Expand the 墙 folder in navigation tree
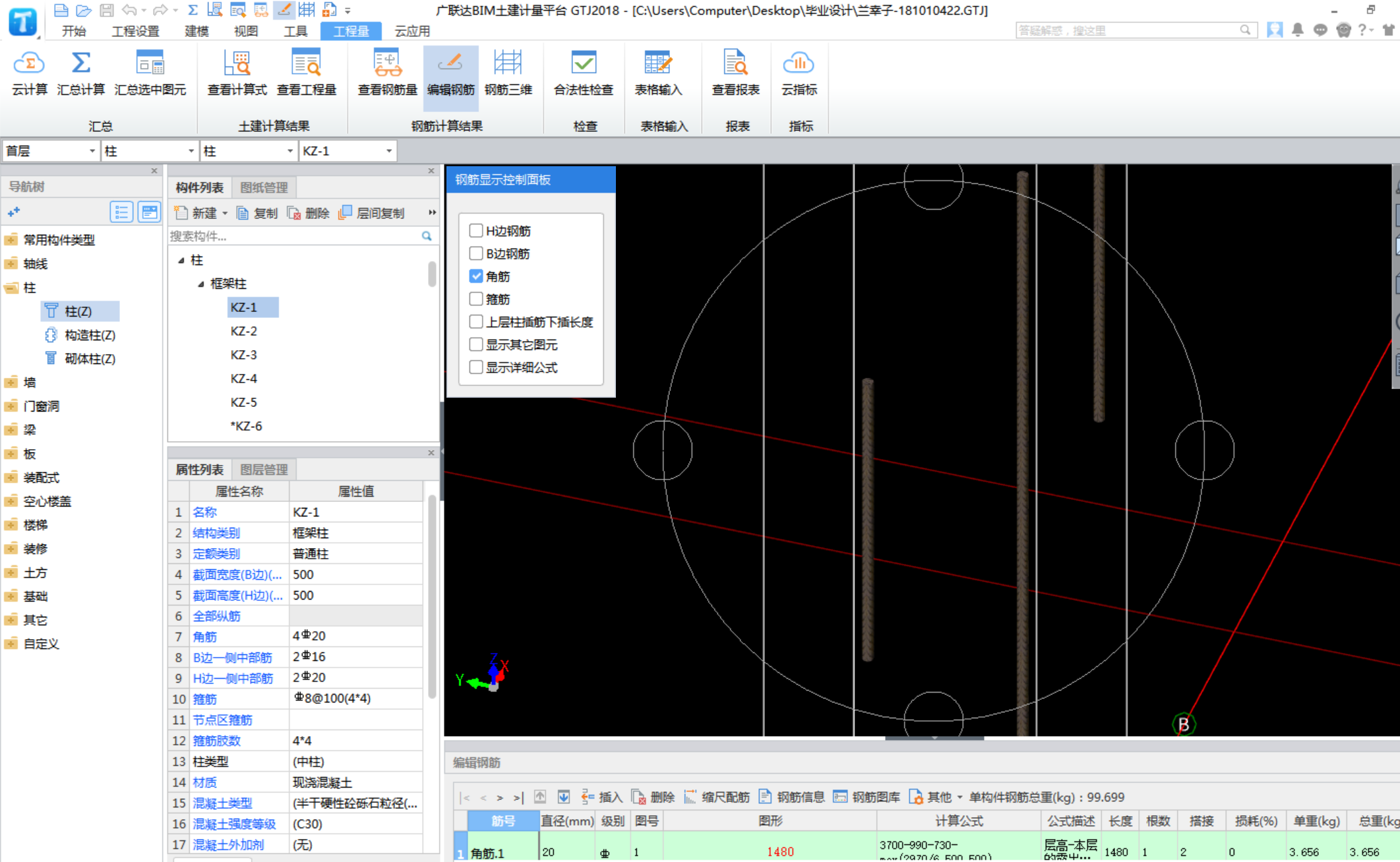Screen dimensions: 1400x862 coord(11,383)
